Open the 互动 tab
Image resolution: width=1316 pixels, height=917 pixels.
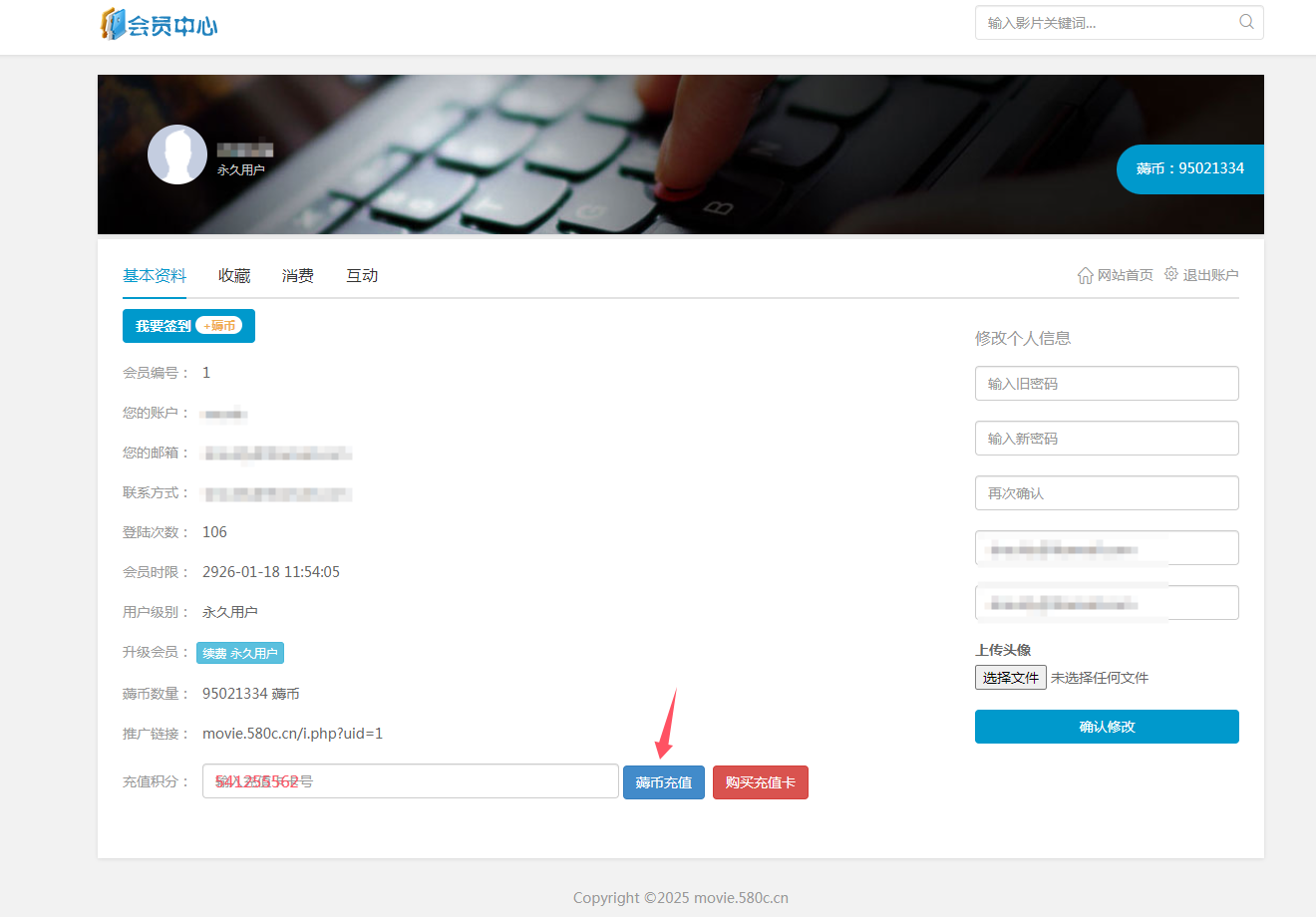click(362, 276)
